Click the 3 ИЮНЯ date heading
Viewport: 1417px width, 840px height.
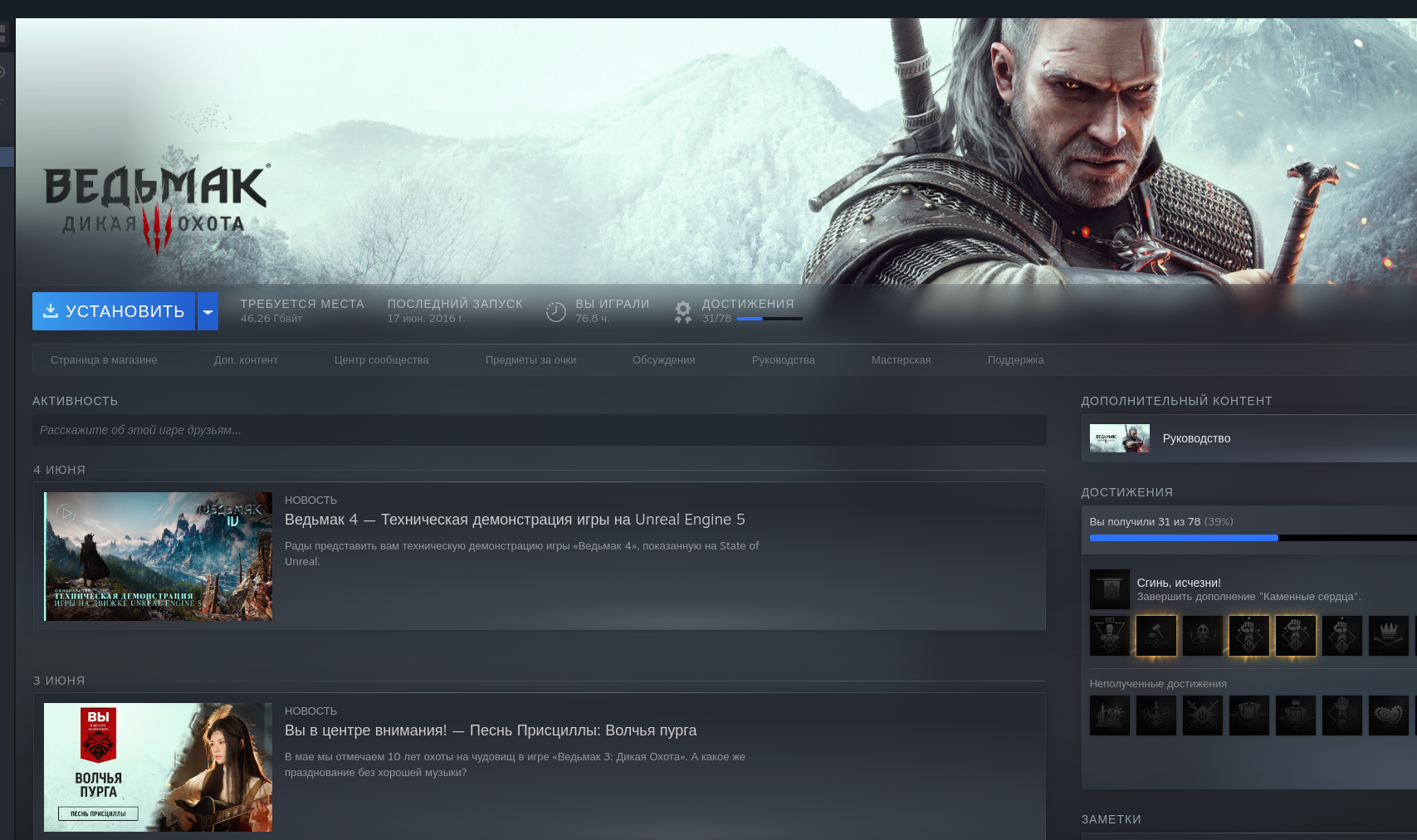pos(60,681)
